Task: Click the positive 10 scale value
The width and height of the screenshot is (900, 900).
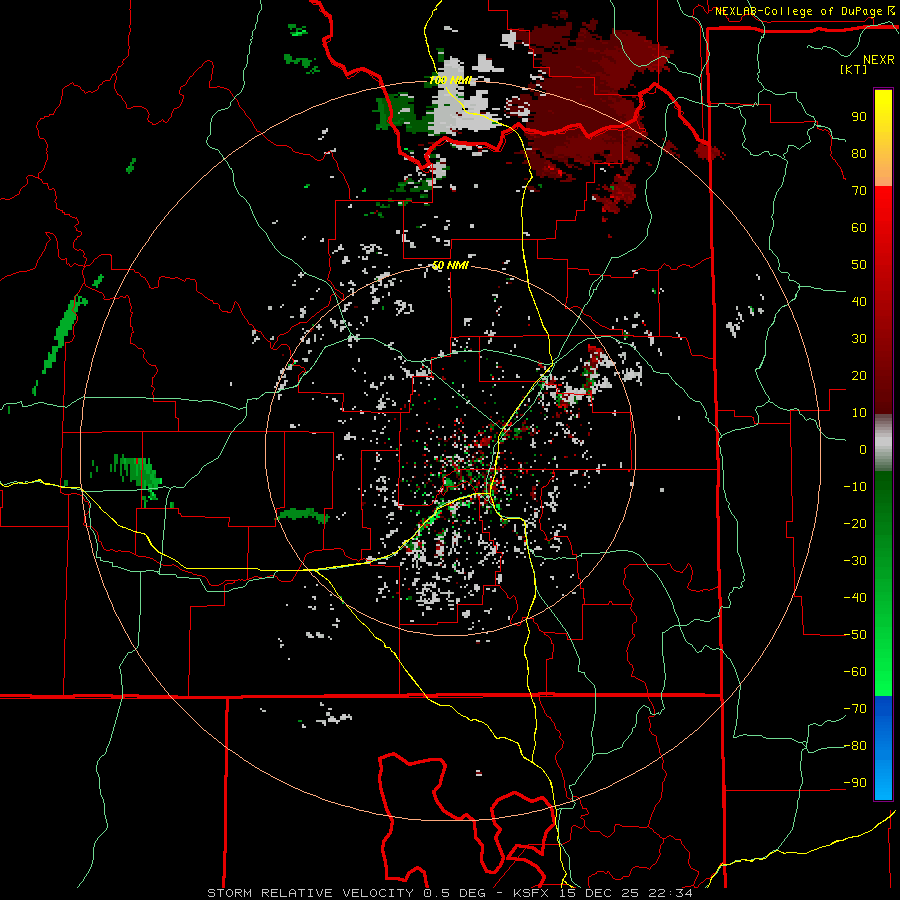Action: [x=859, y=413]
